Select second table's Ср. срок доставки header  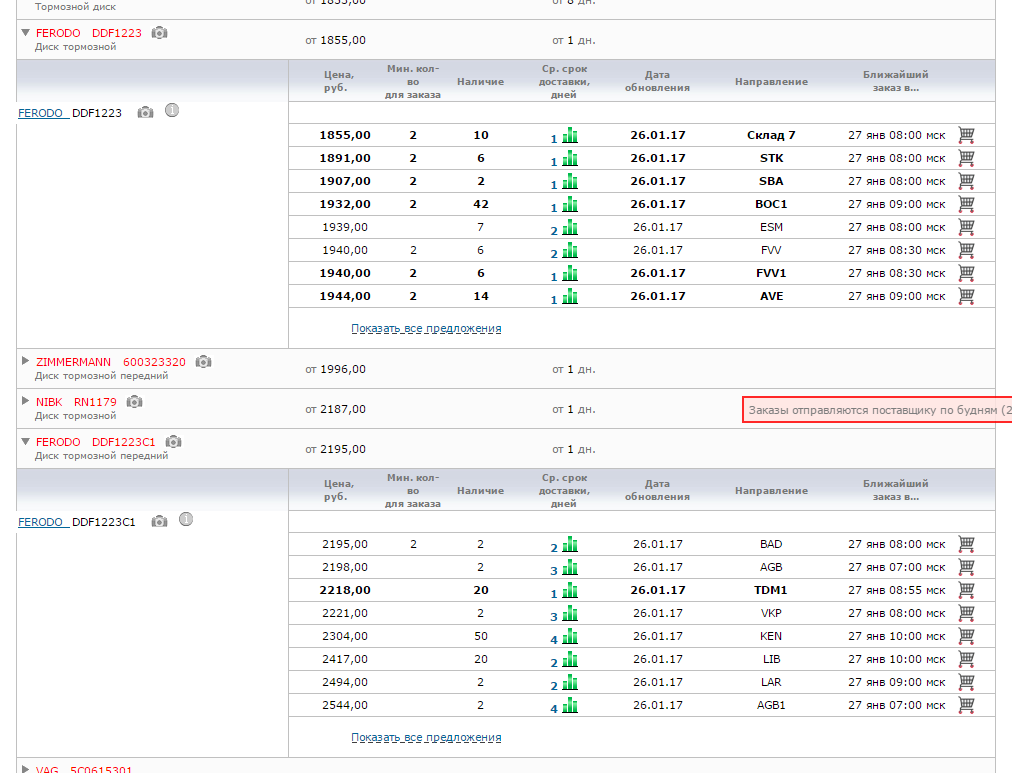coord(564,490)
